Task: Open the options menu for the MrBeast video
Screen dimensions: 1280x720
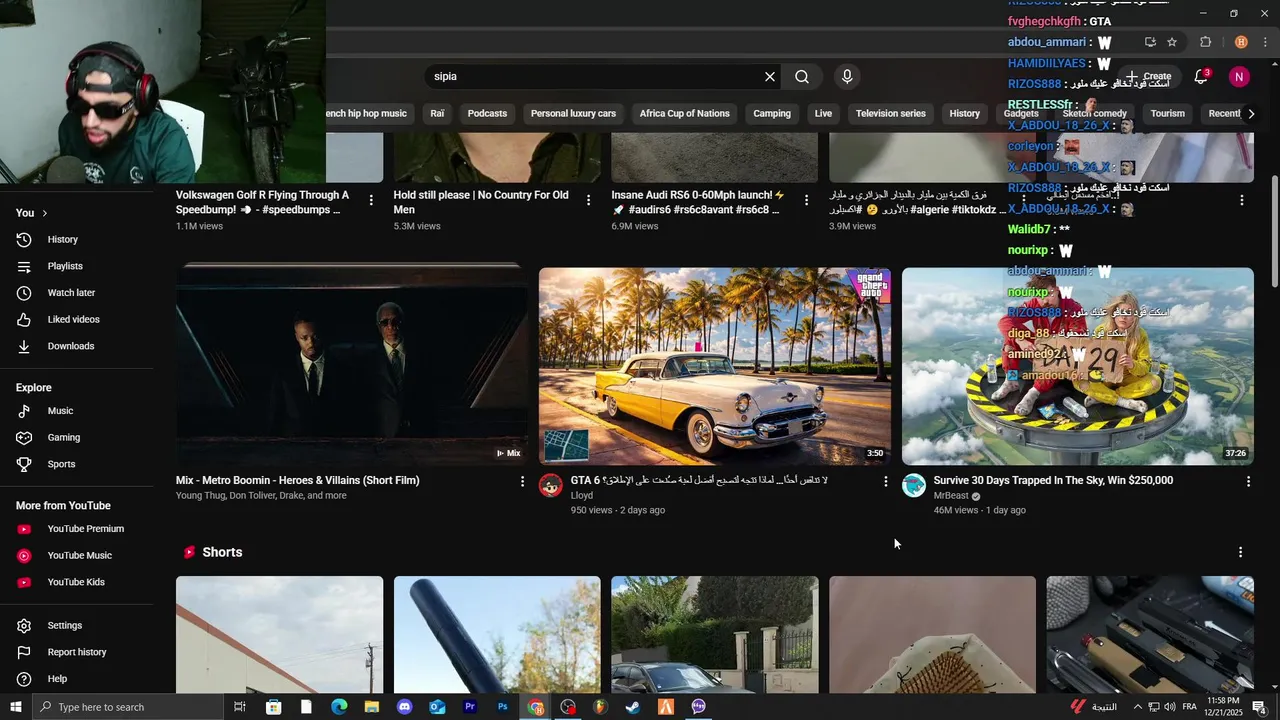Action: 1248,482
